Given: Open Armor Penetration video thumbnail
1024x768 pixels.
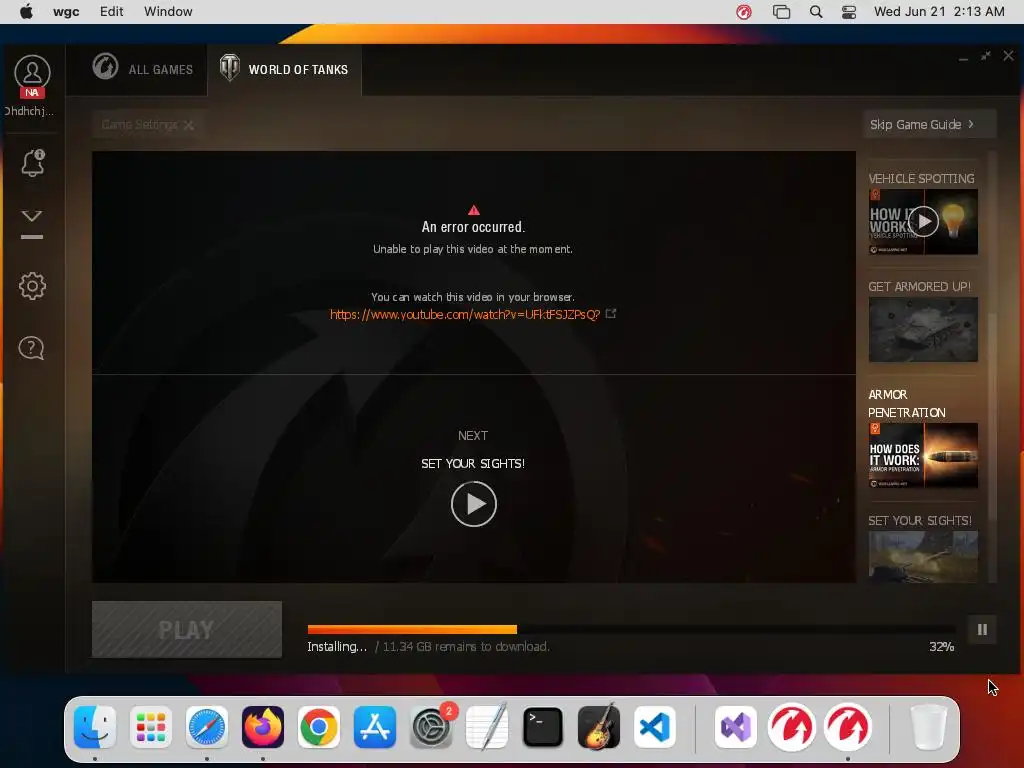Looking at the screenshot, I should click(x=923, y=455).
